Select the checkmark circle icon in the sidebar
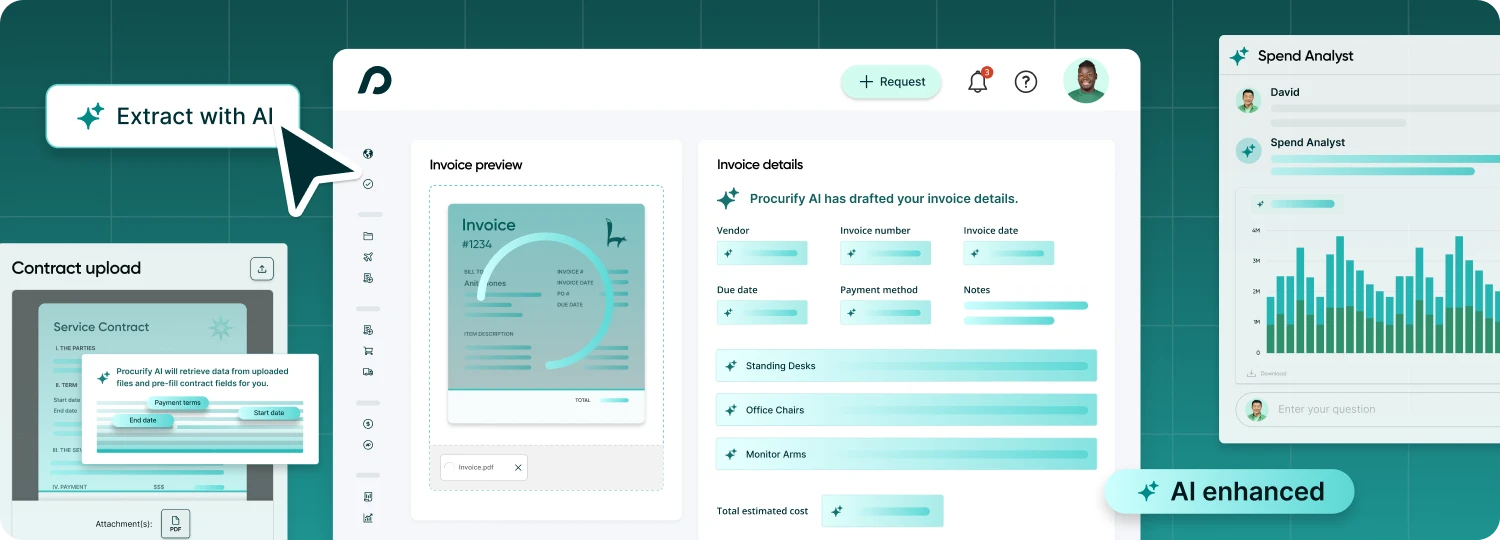This screenshot has height=540, width=1501. (368, 184)
